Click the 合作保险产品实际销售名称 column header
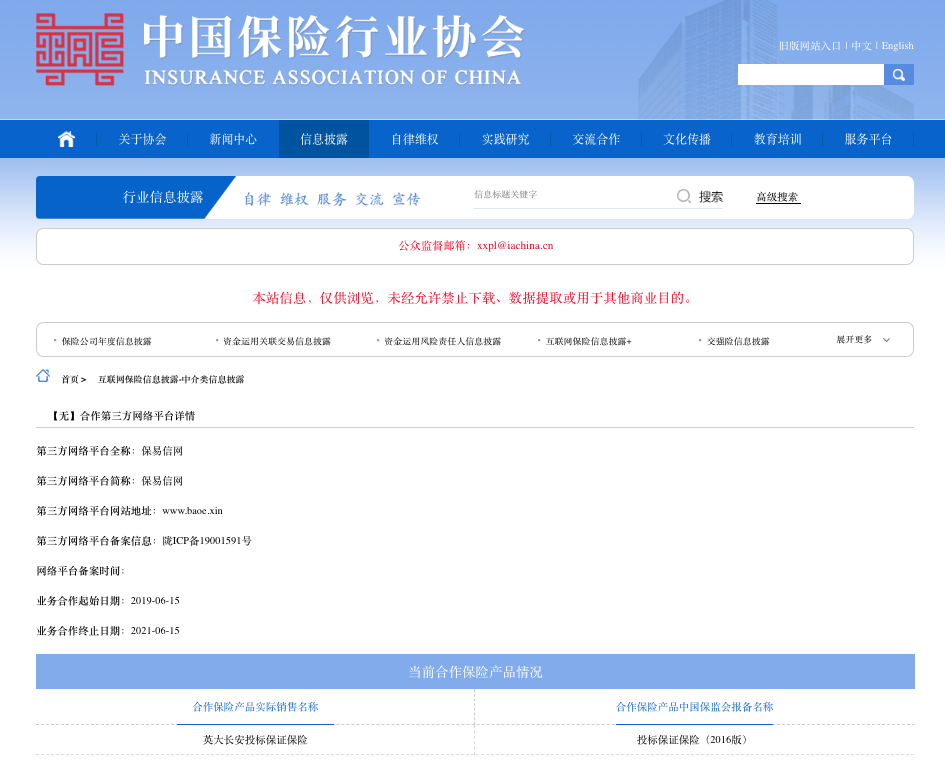The height and width of the screenshot is (764, 945). coord(256,707)
